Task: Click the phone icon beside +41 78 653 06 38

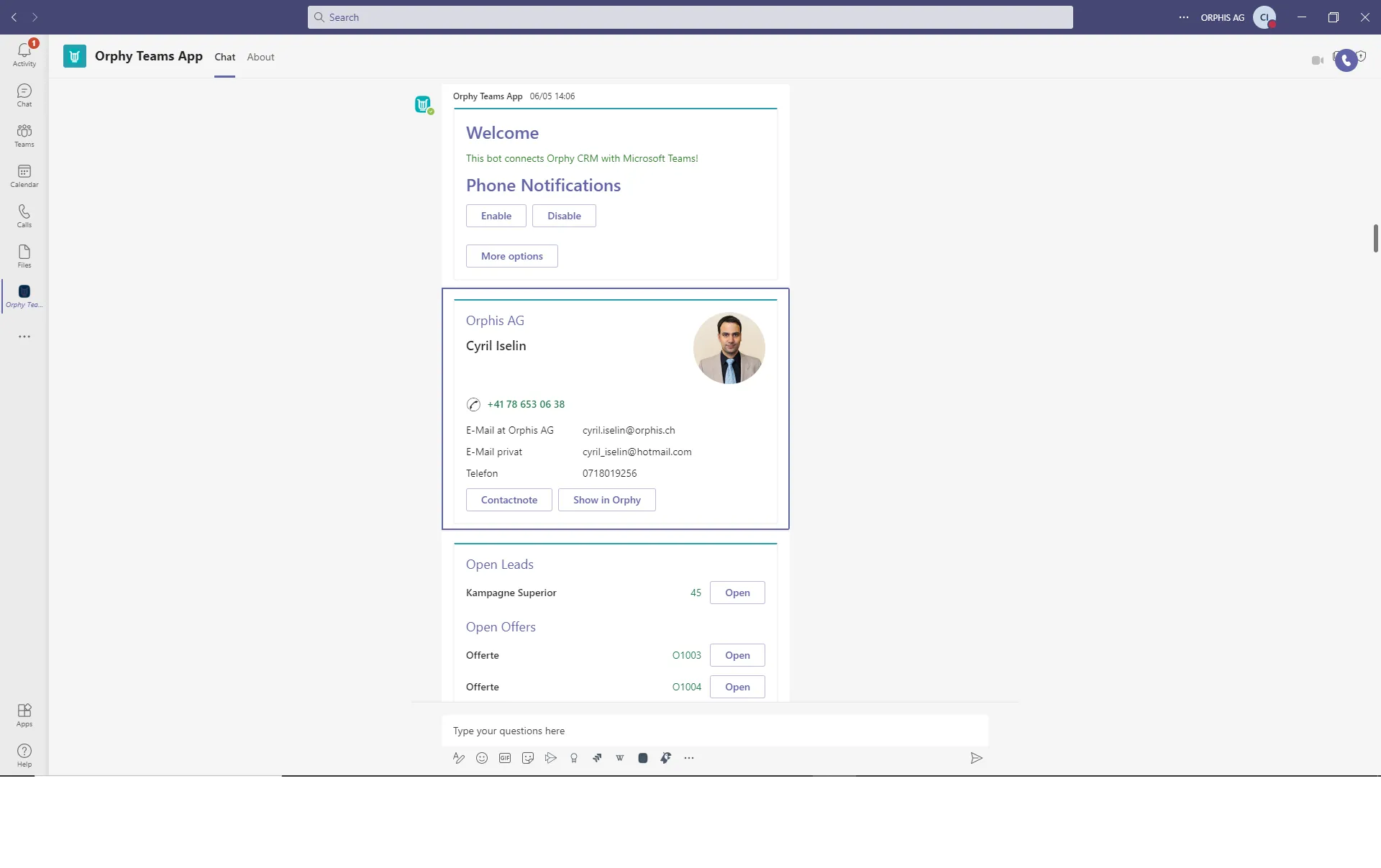Action: pos(473,405)
